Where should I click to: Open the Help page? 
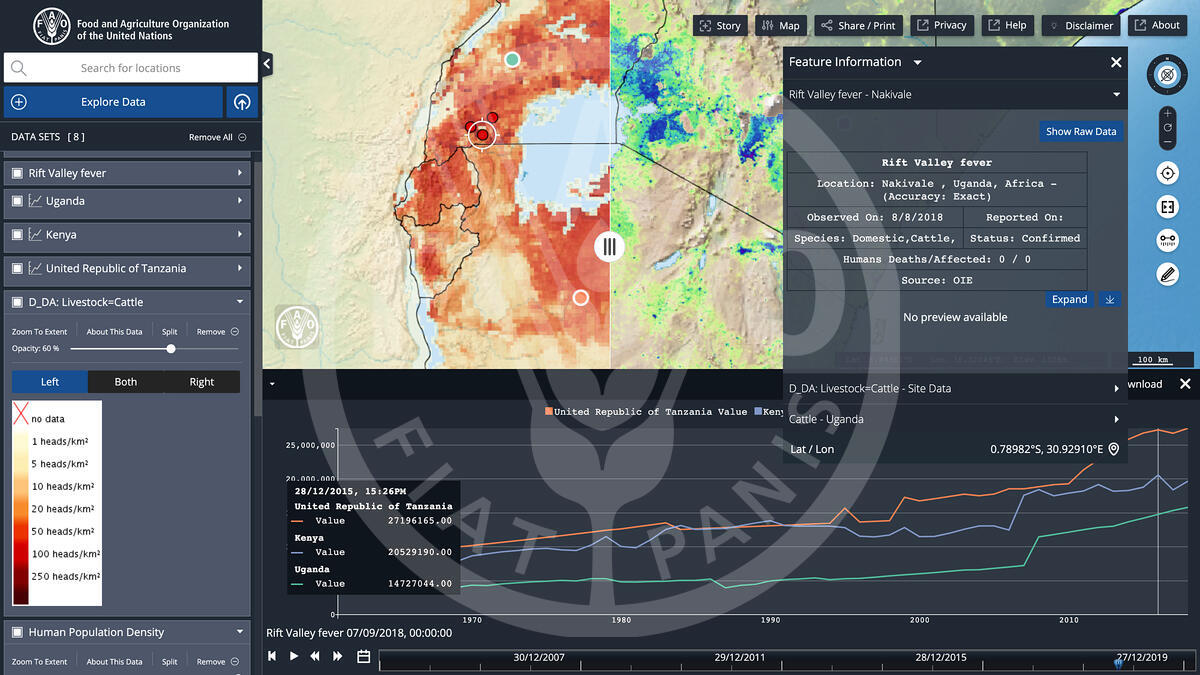tap(1006, 25)
